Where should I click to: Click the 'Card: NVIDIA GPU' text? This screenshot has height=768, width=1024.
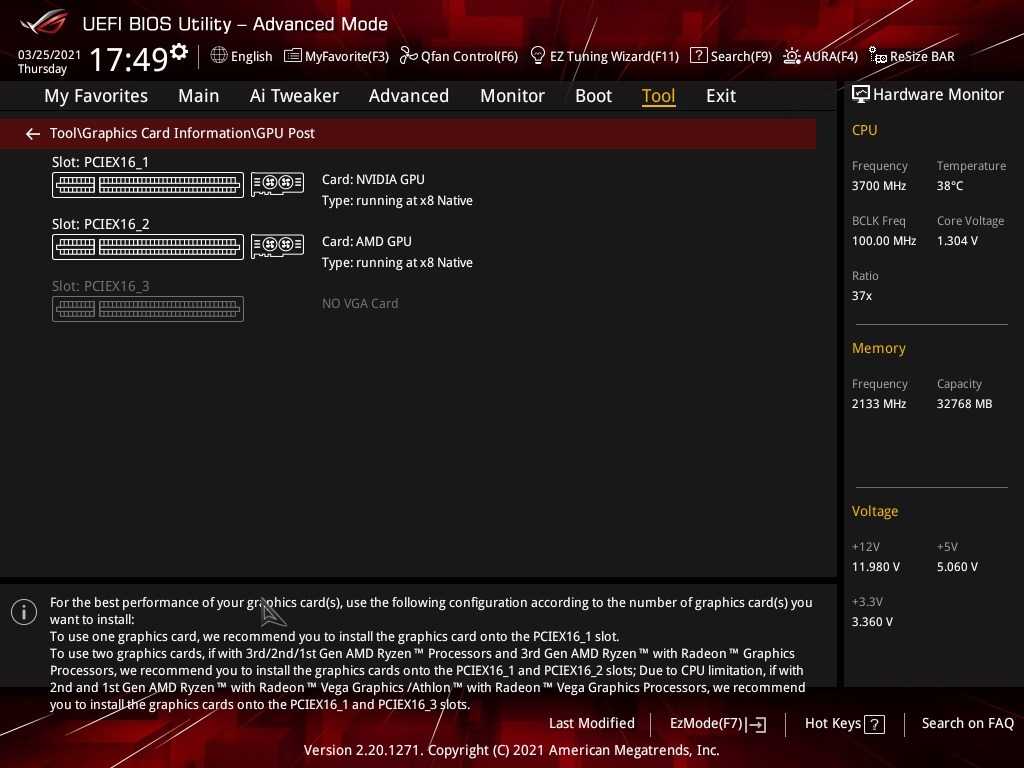[x=373, y=180]
